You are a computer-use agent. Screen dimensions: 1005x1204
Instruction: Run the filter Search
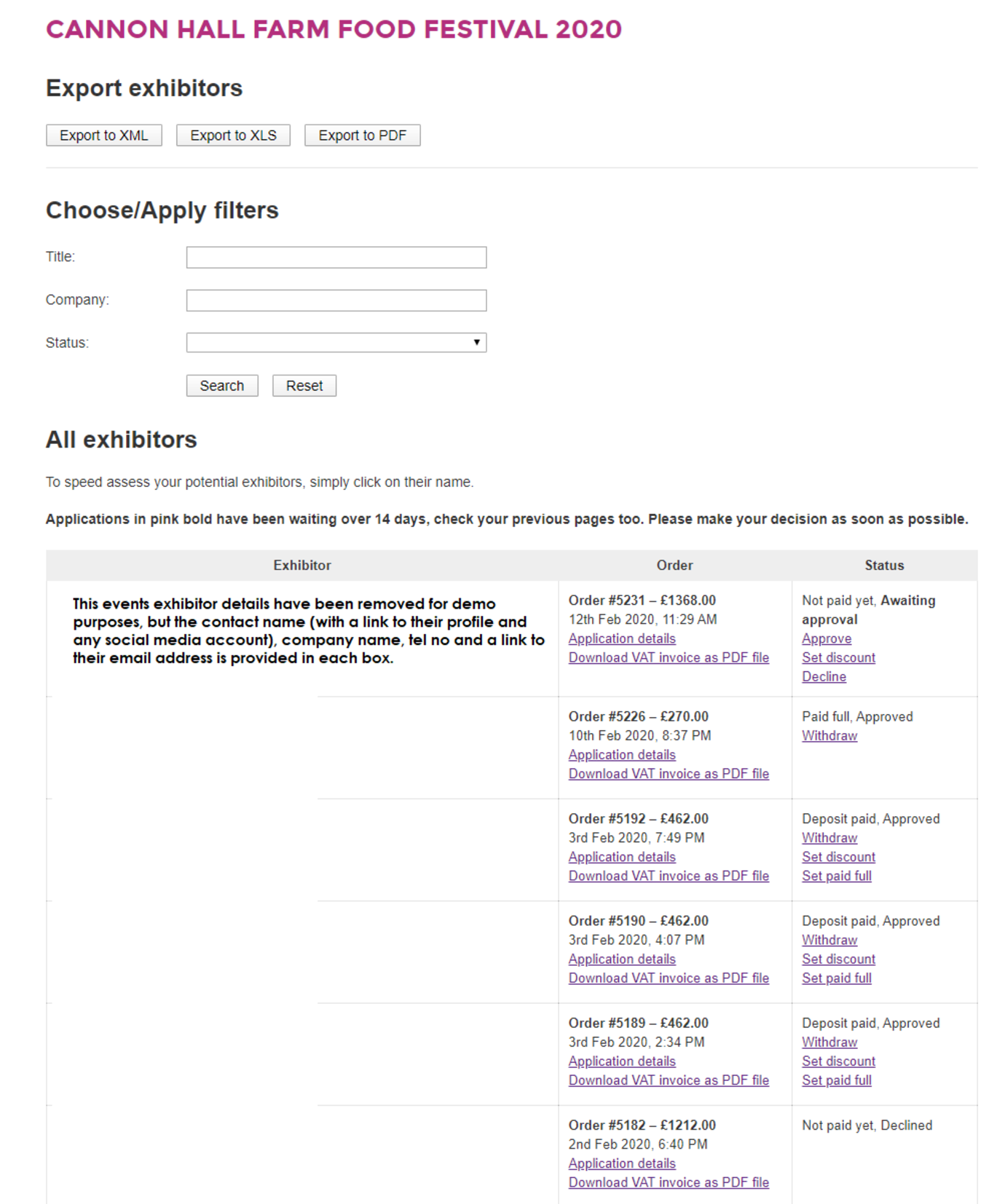pyautogui.click(x=222, y=386)
